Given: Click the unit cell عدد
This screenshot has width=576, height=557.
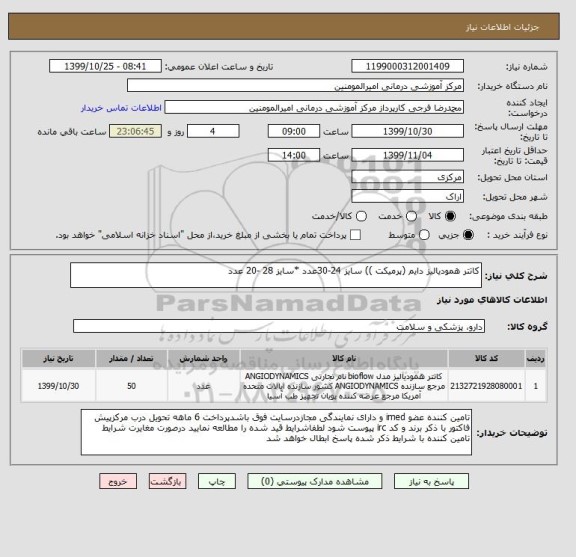Looking at the screenshot, I should (204, 386).
